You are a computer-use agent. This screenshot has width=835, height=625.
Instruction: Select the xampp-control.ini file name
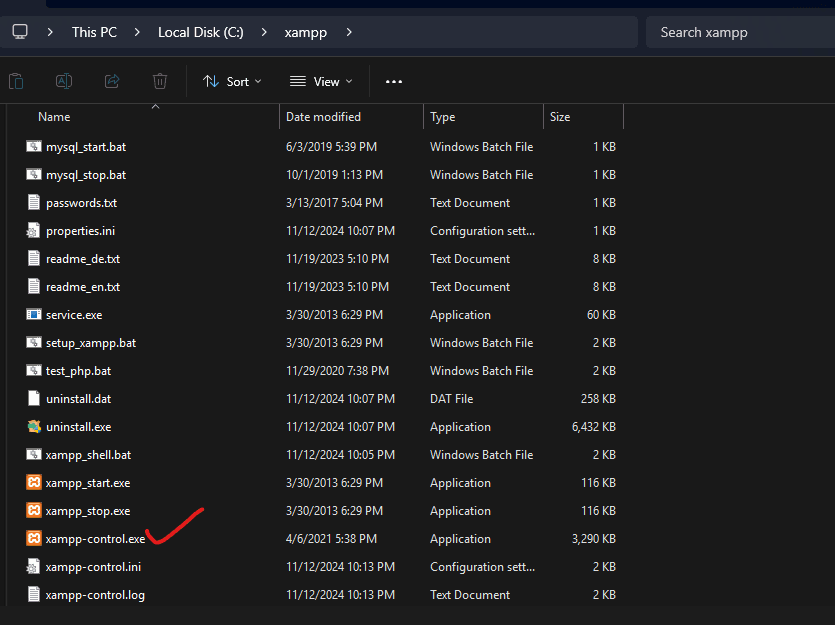pyautogui.click(x=93, y=567)
